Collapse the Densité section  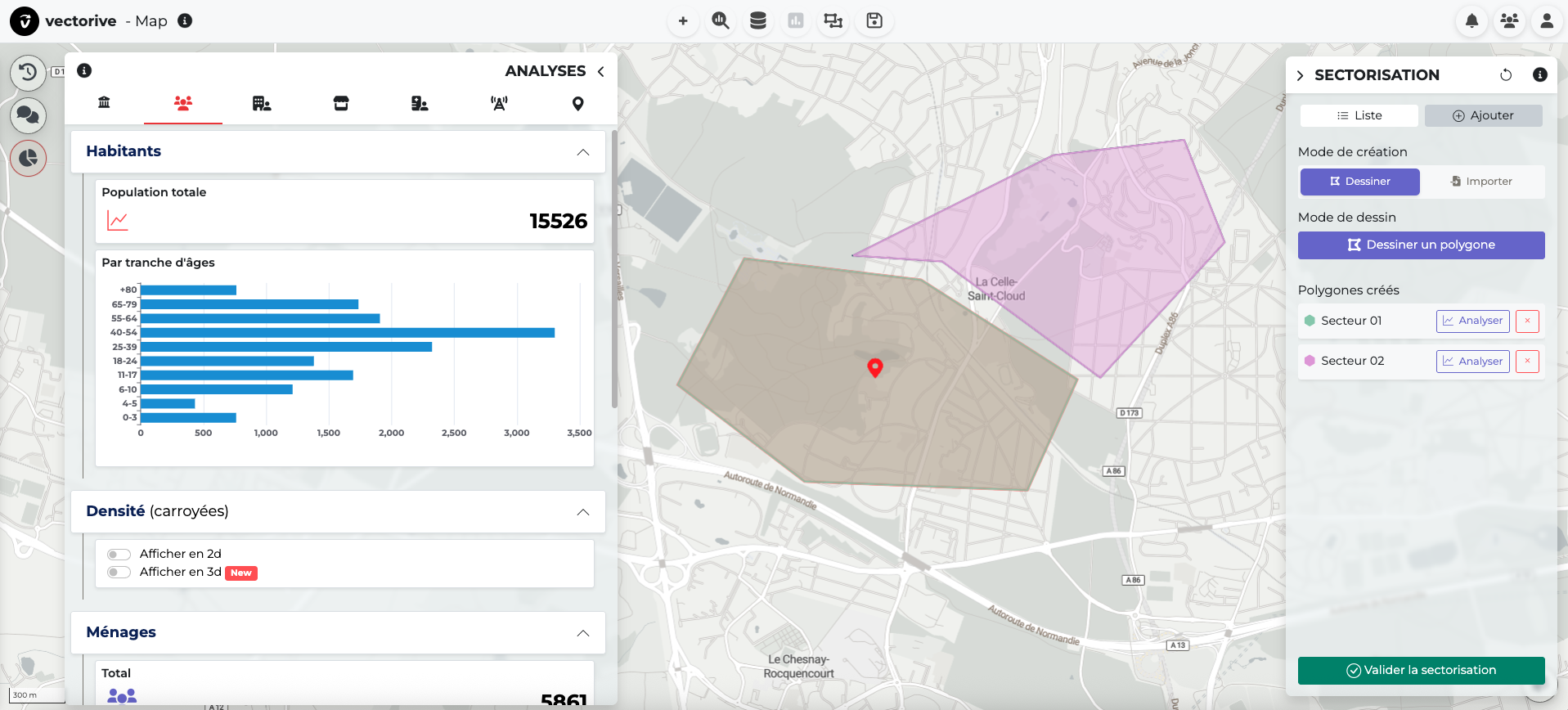[x=582, y=512]
